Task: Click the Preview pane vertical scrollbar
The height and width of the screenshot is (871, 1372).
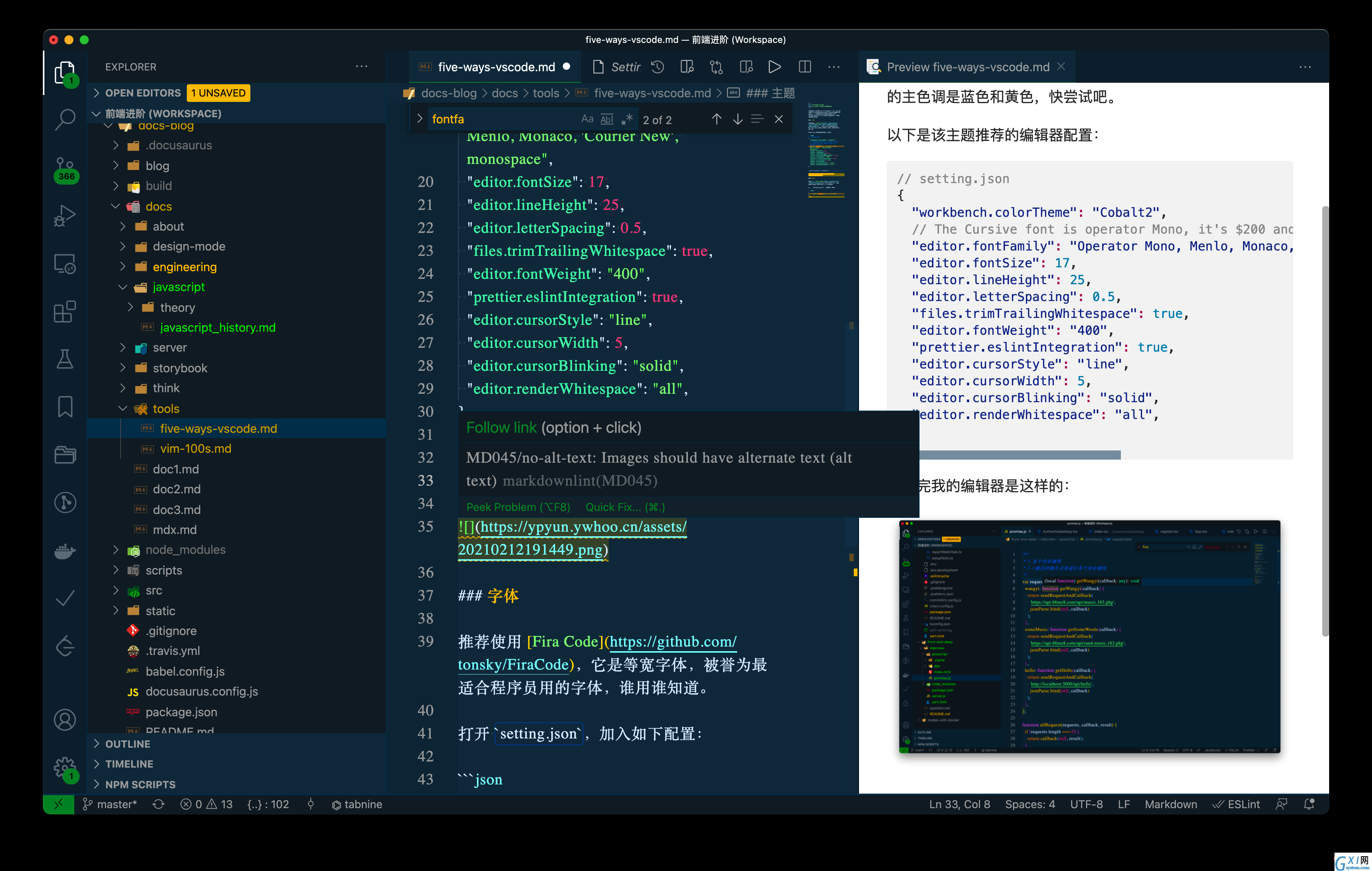Action: coord(1325,421)
